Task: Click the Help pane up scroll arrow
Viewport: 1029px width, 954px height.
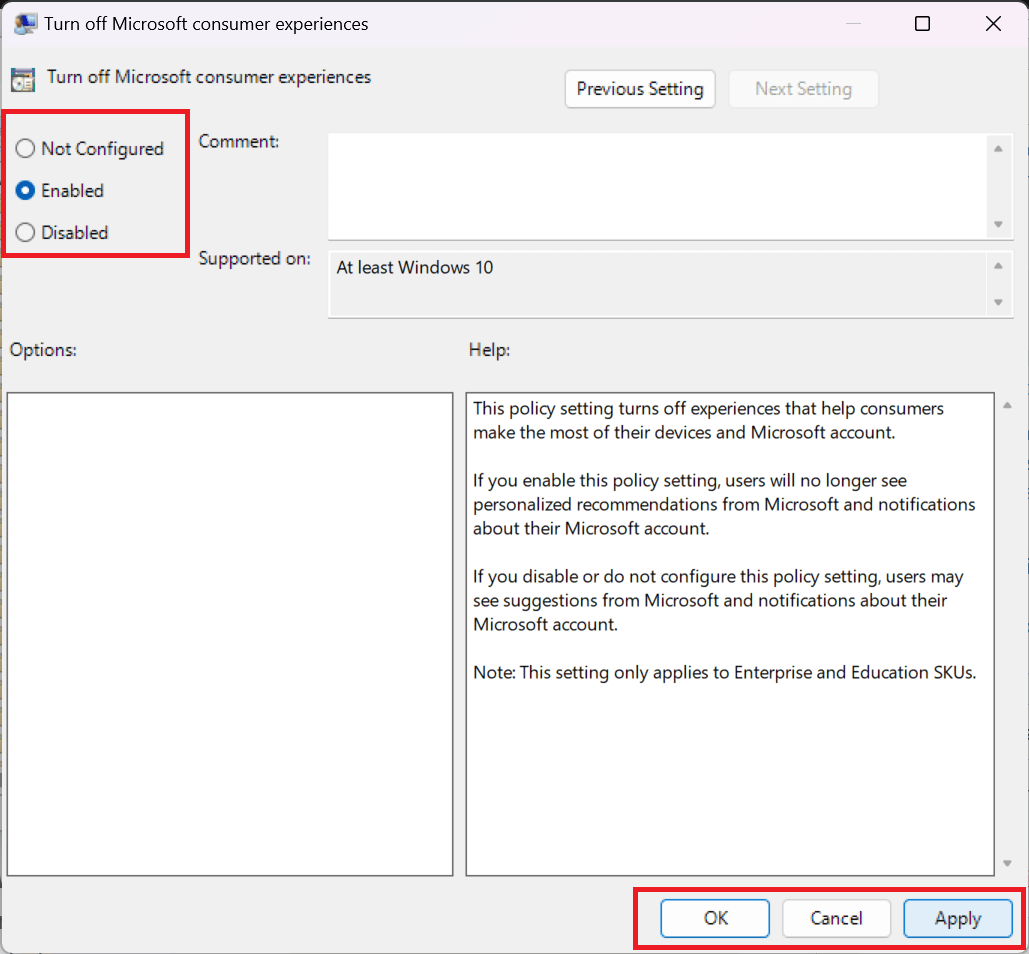Action: (x=1008, y=404)
